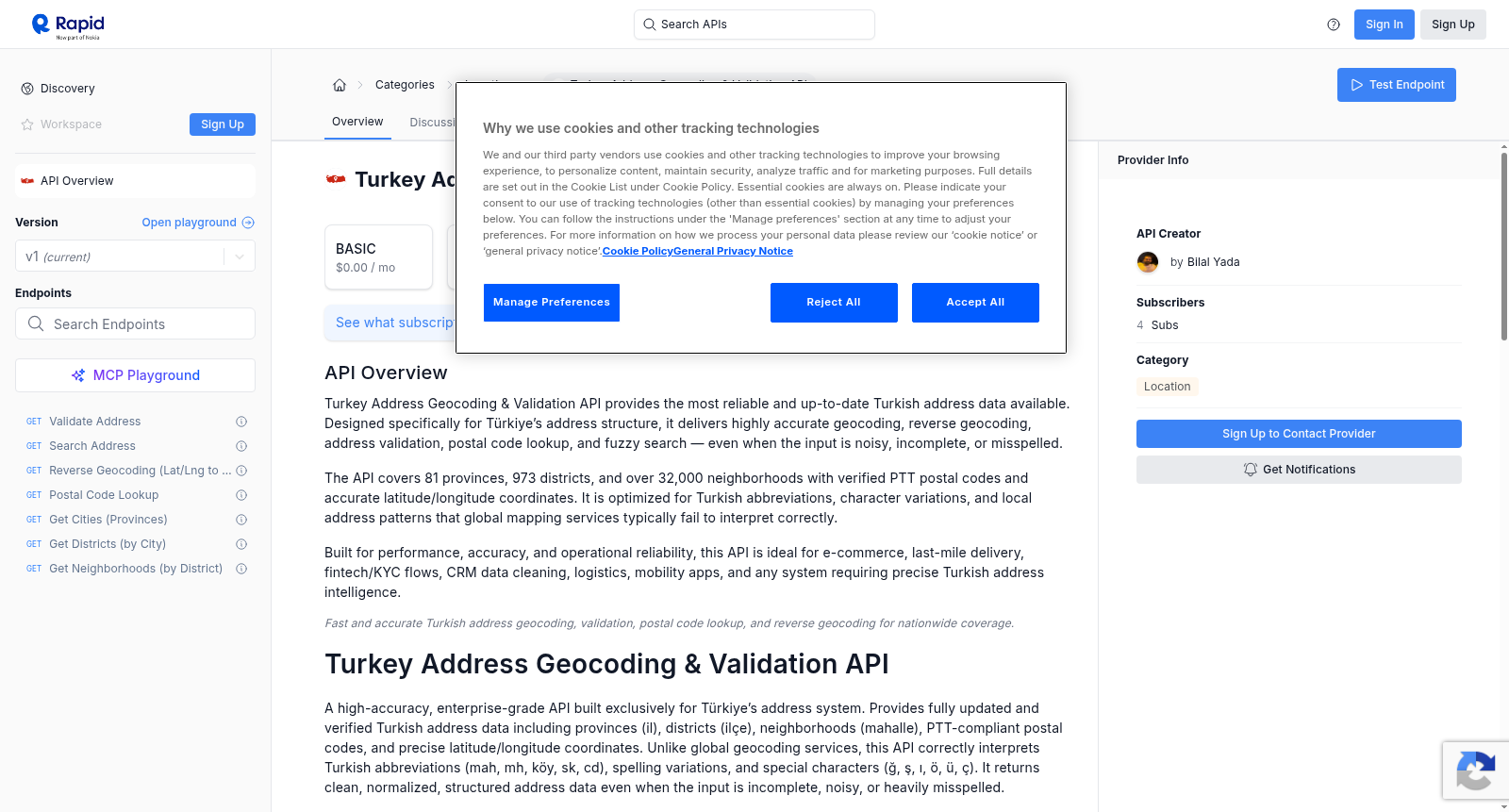This screenshot has height=812, width=1509.
Task: Click info icon beside Reverse Geocoding
Action: coord(241,471)
